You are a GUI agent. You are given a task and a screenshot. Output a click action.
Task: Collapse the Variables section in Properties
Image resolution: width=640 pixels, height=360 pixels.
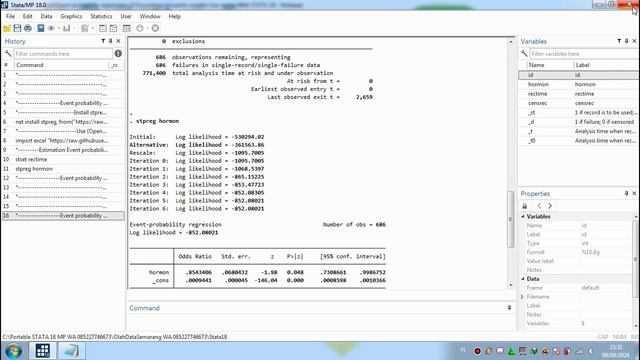[x=523, y=216]
